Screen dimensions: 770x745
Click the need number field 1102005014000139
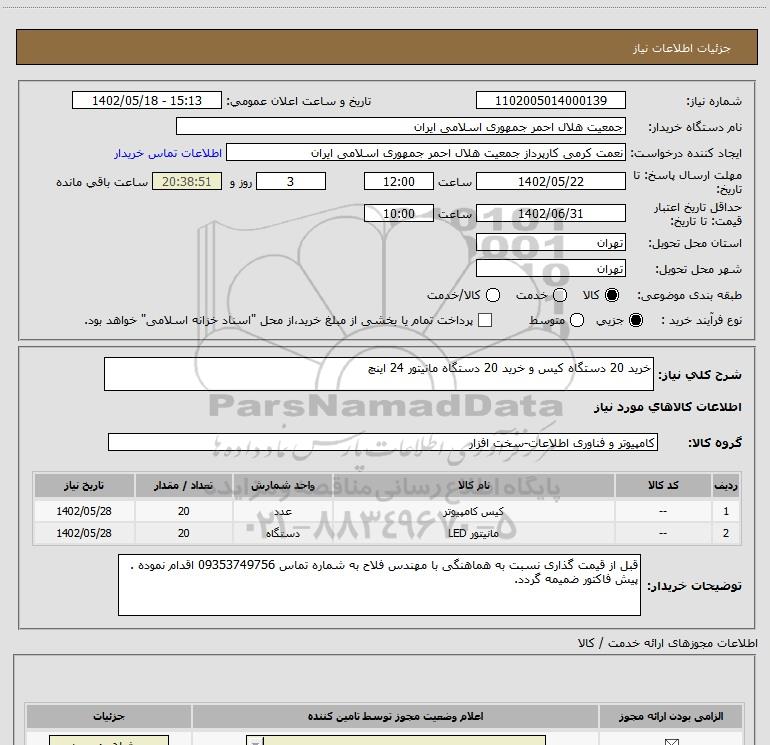point(550,100)
